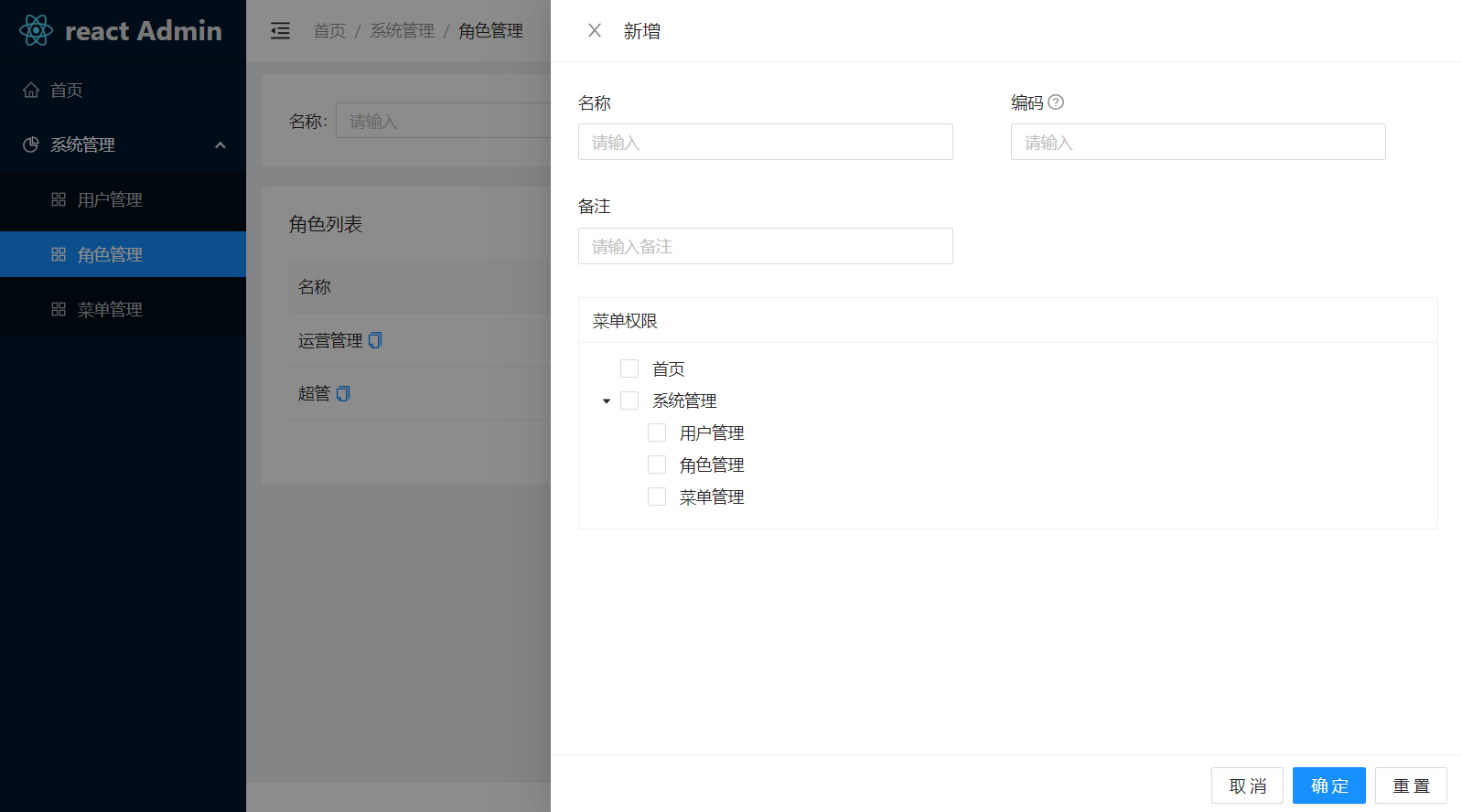Viewport: 1462px width, 812px height.
Task: Click the 名称 table column header
Action: pyautogui.click(x=315, y=286)
